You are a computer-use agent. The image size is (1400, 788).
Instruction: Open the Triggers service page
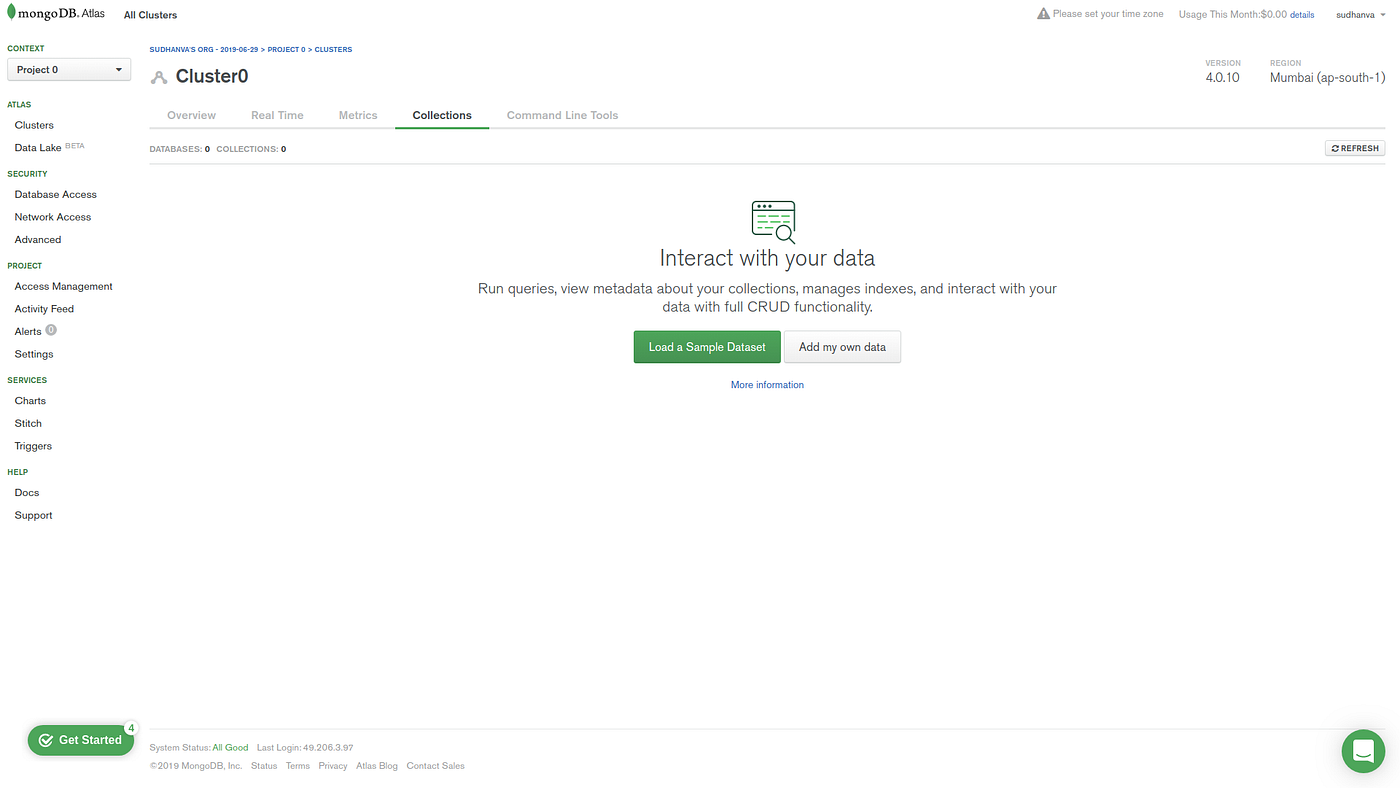(32, 445)
